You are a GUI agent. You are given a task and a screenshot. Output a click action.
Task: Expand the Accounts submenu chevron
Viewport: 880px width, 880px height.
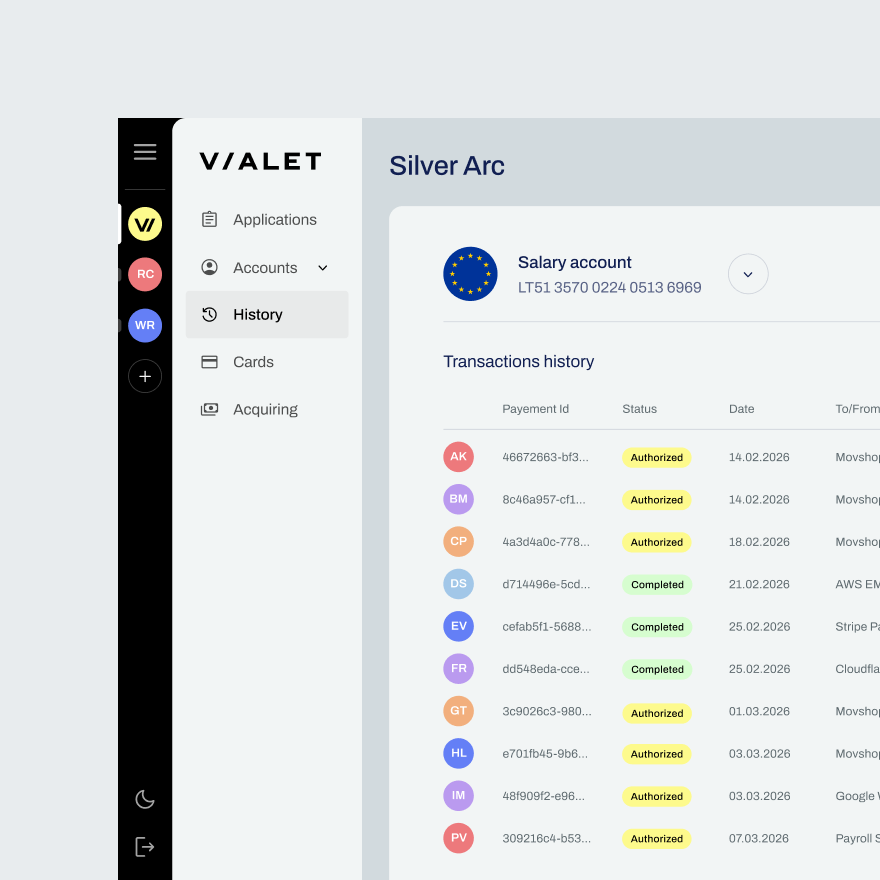point(323,268)
